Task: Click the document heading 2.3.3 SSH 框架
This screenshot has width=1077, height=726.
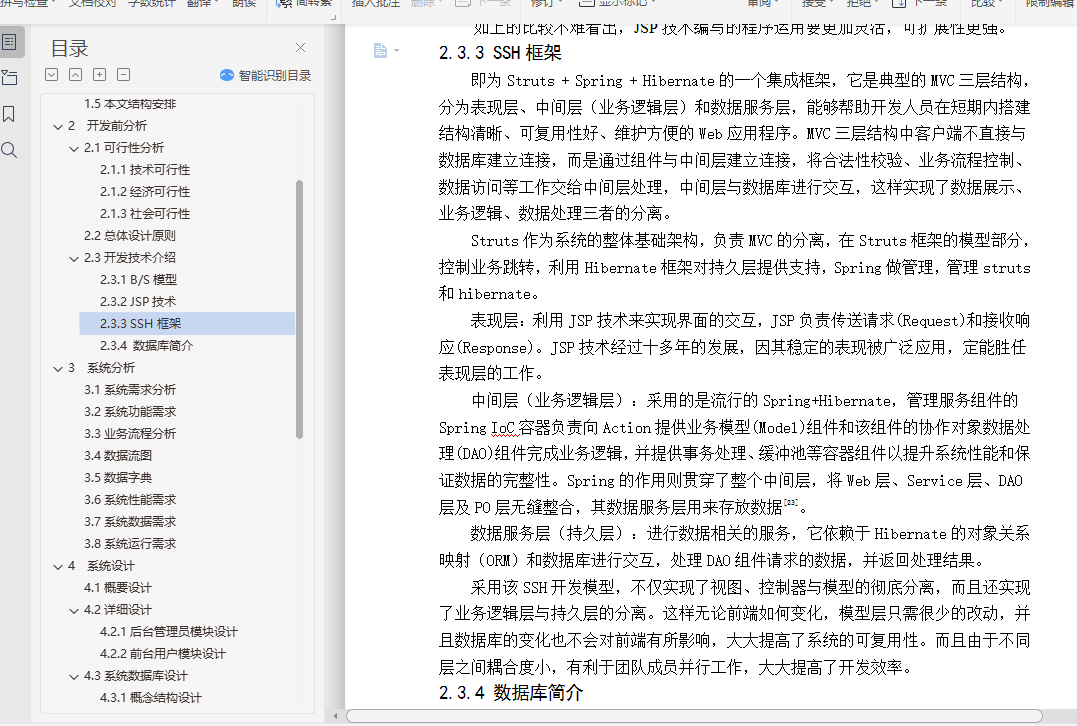Action: [x=500, y=53]
